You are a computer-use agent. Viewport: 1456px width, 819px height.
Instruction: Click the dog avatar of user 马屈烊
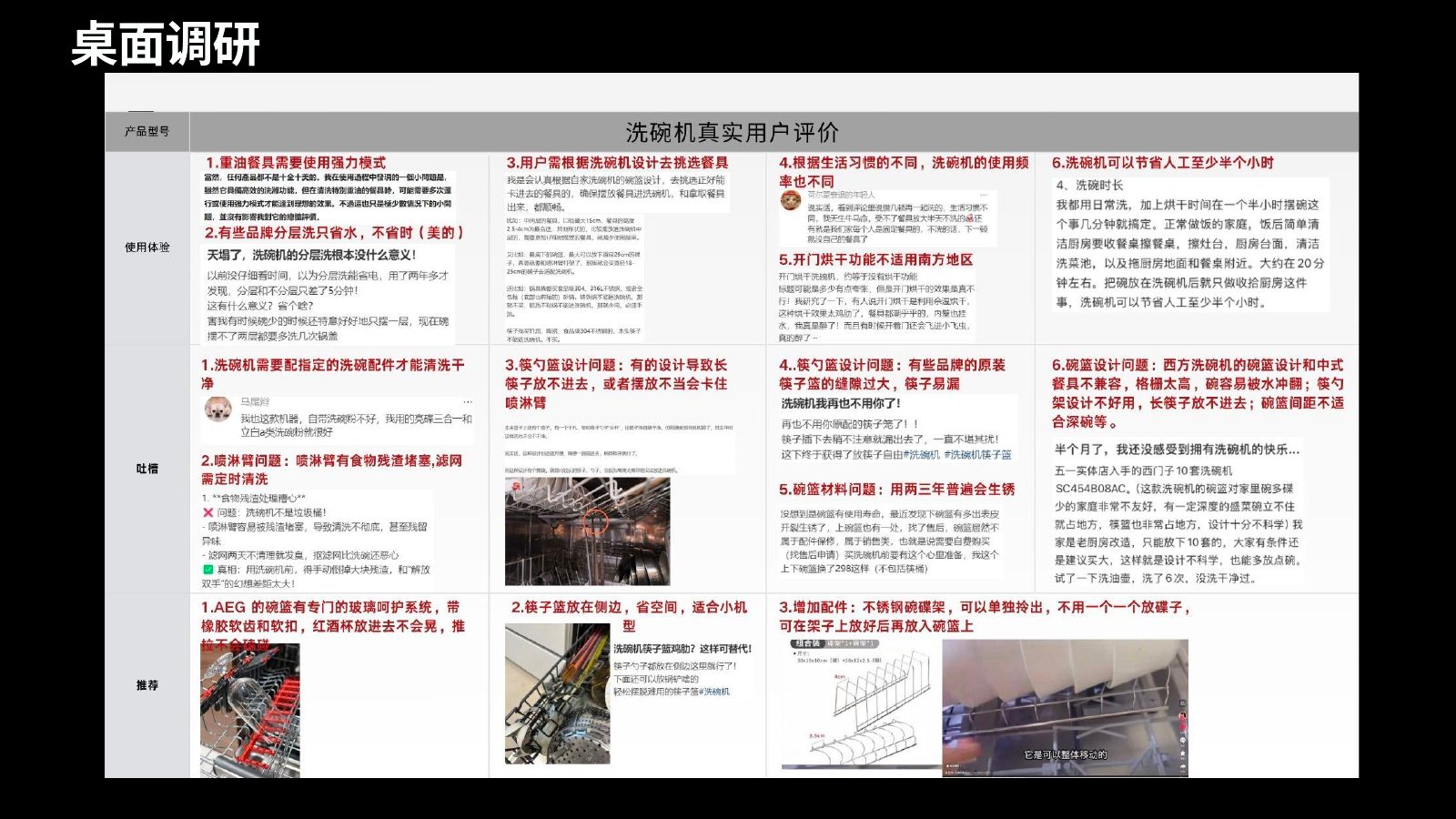tap(218, 409)
